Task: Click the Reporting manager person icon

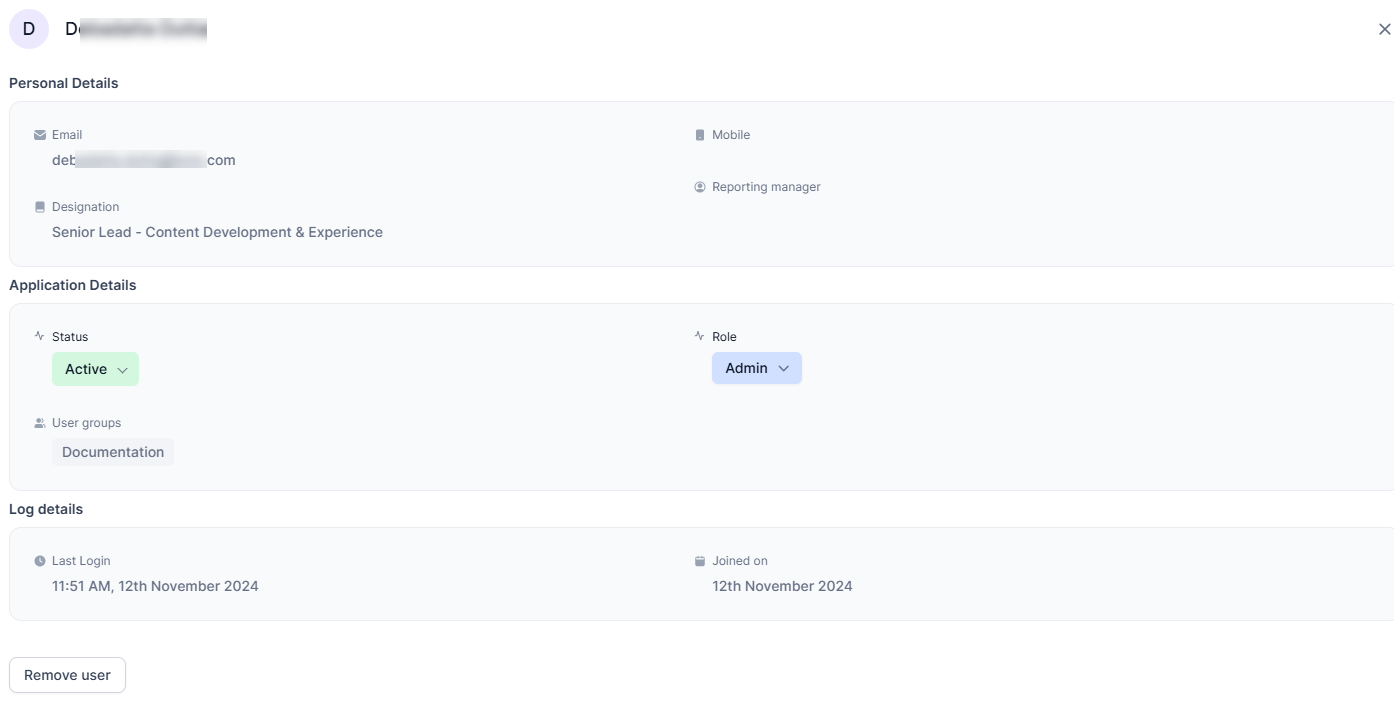Action: [x=699, y=186]
